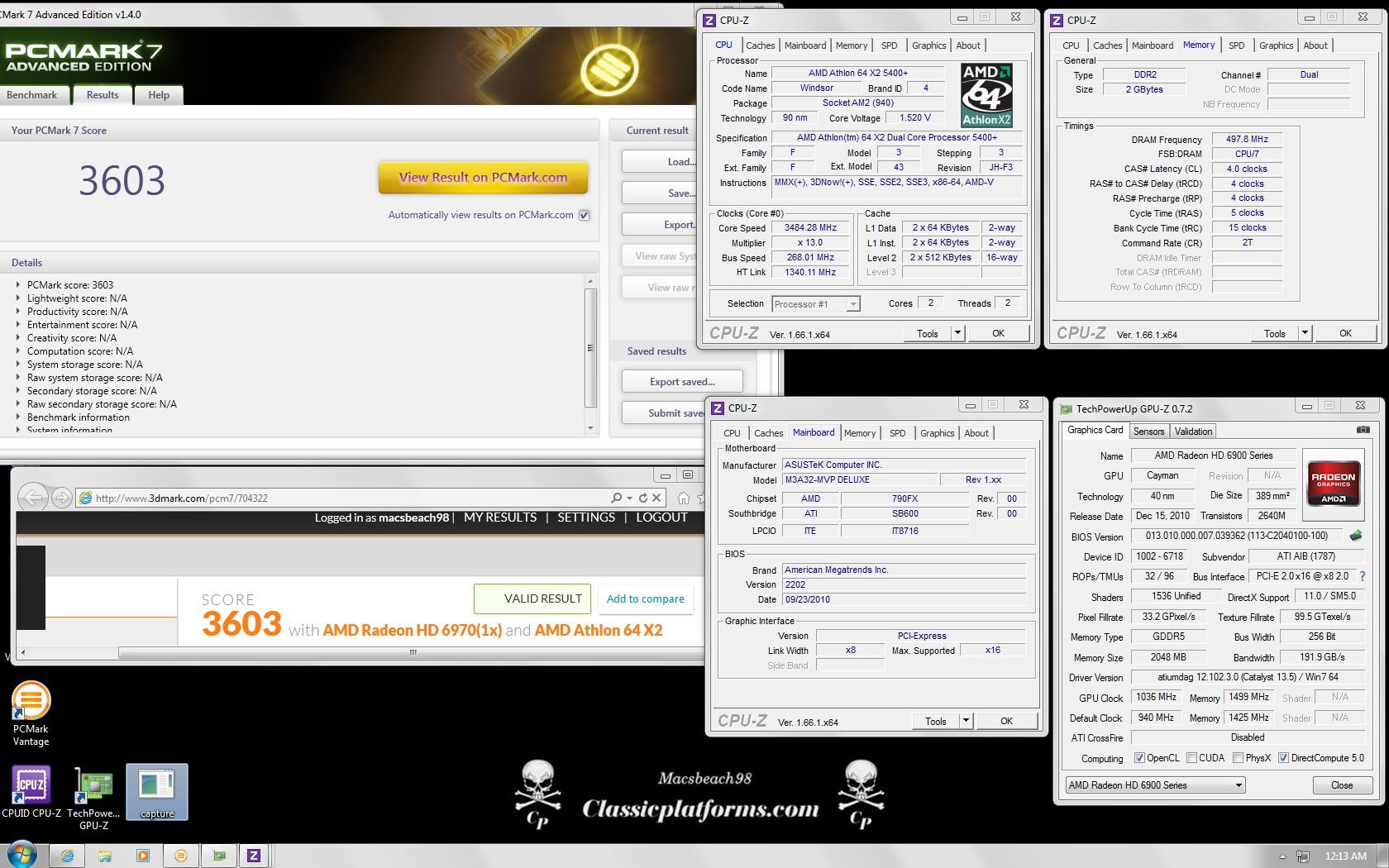Click the Windows Start orb
The height and width of the screenshot is (868, 1389).
click(x=22, y=855)
